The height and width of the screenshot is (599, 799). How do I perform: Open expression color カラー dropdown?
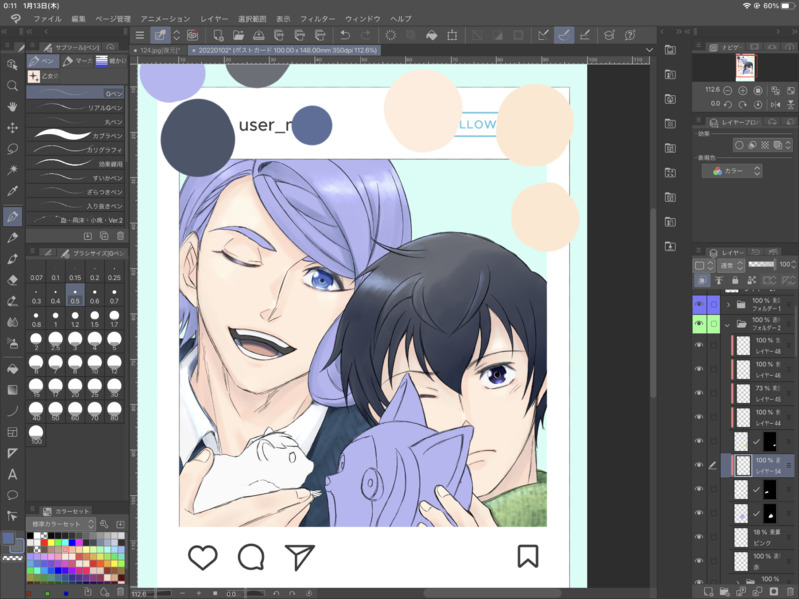click(x=732, y=171)
